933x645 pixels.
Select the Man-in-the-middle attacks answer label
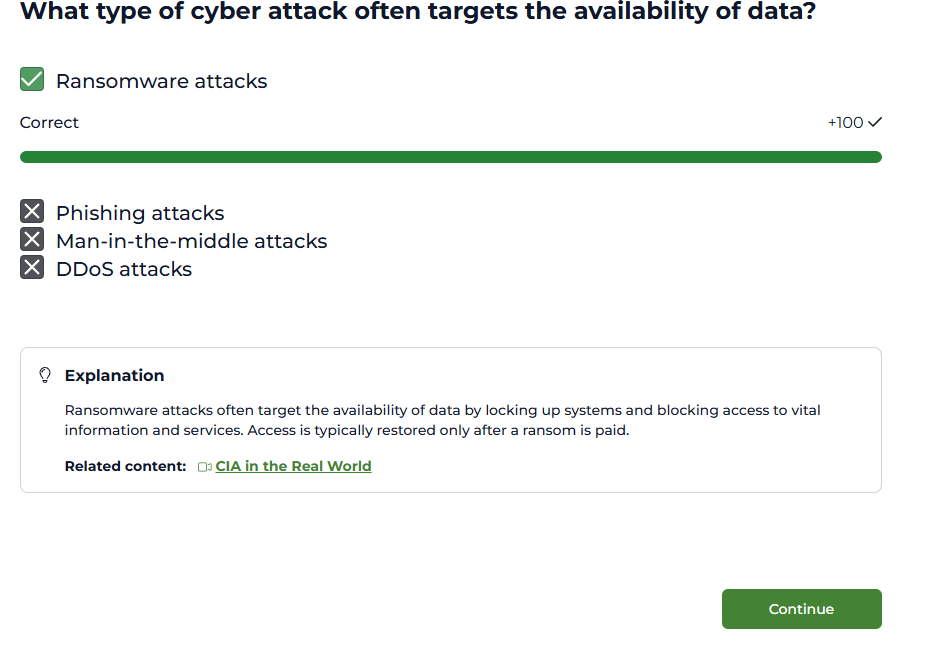(191, 241)
